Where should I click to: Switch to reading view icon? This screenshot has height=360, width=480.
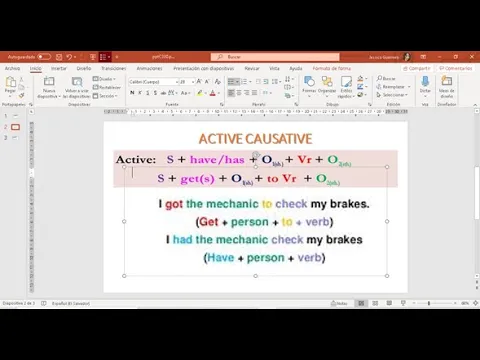(389, 303)
